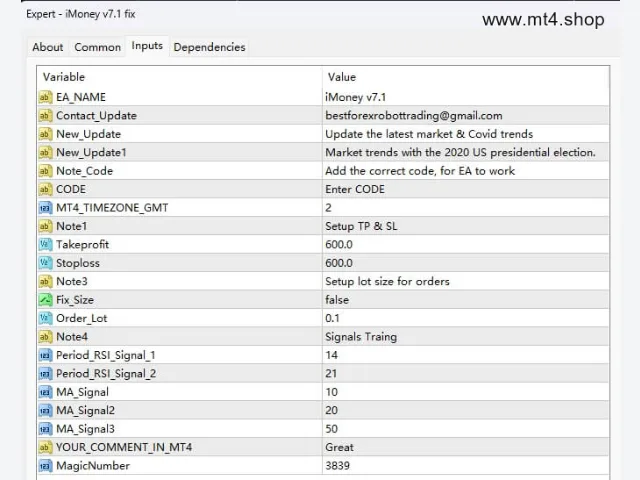Screen dimensions: 640x480
Task: Click the boolean icon beside Fix_Size
Action: pos(45,300)
